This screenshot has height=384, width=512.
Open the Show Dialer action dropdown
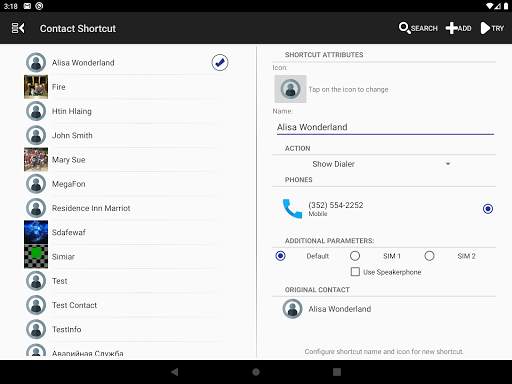[x=383, y=164]
